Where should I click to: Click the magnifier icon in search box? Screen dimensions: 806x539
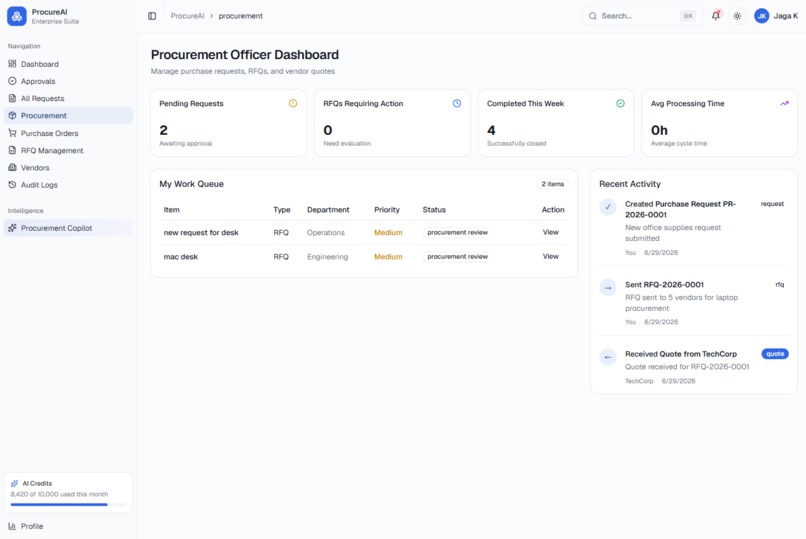pos(593,16)
